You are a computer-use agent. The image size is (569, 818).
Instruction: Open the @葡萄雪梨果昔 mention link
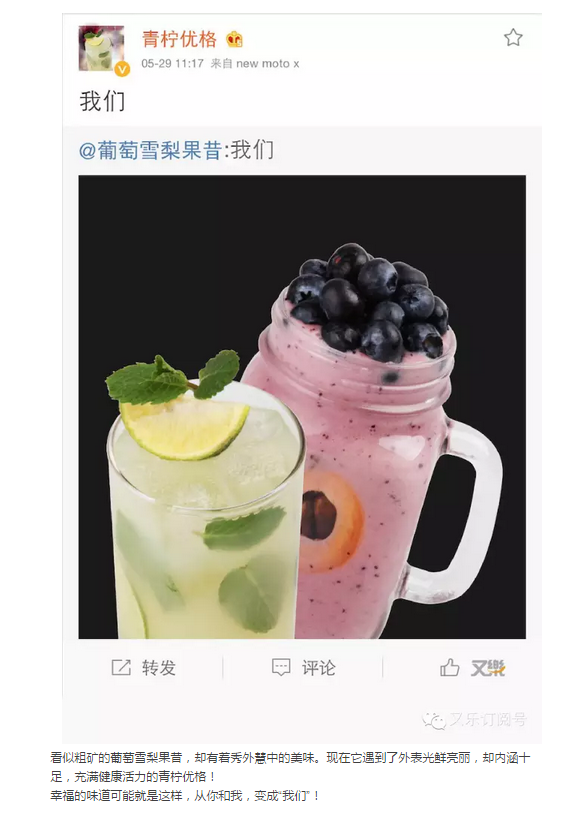point(150,151)
